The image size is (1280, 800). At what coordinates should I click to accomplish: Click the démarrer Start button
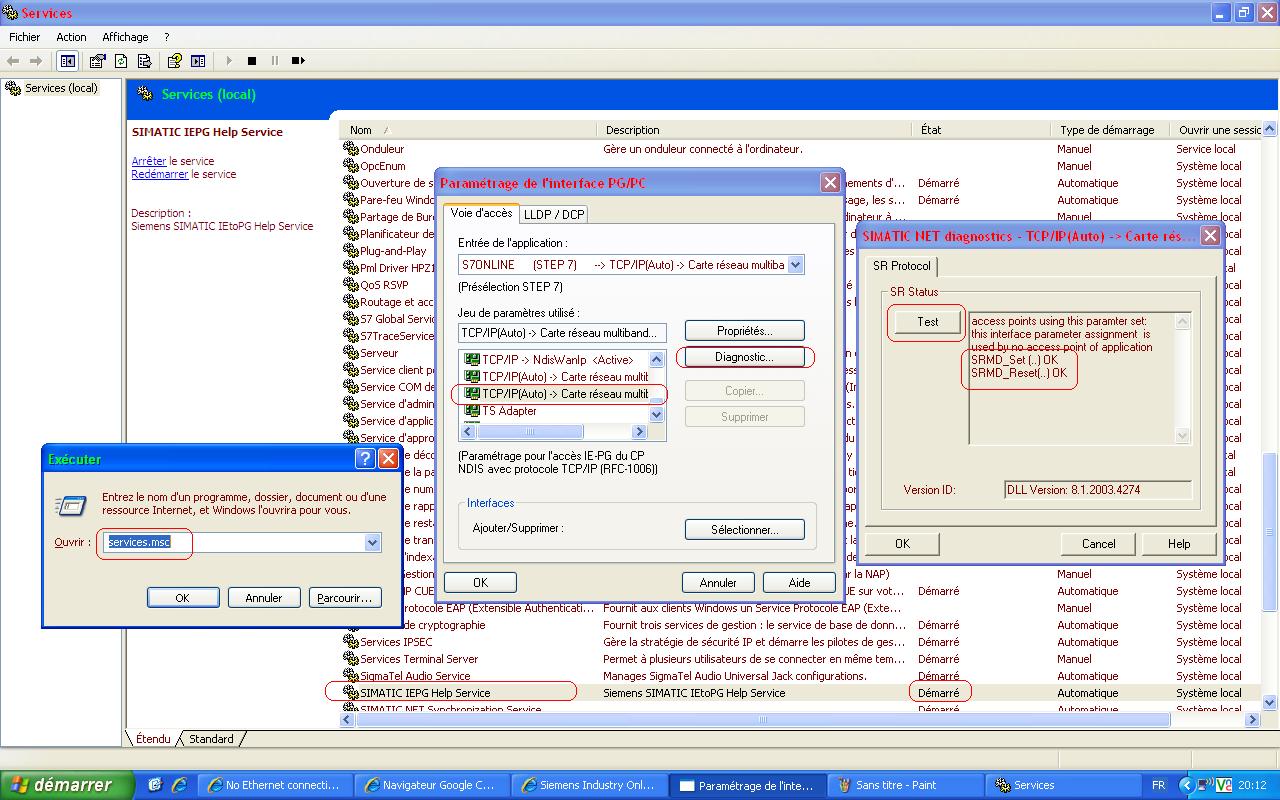(67, 785)
